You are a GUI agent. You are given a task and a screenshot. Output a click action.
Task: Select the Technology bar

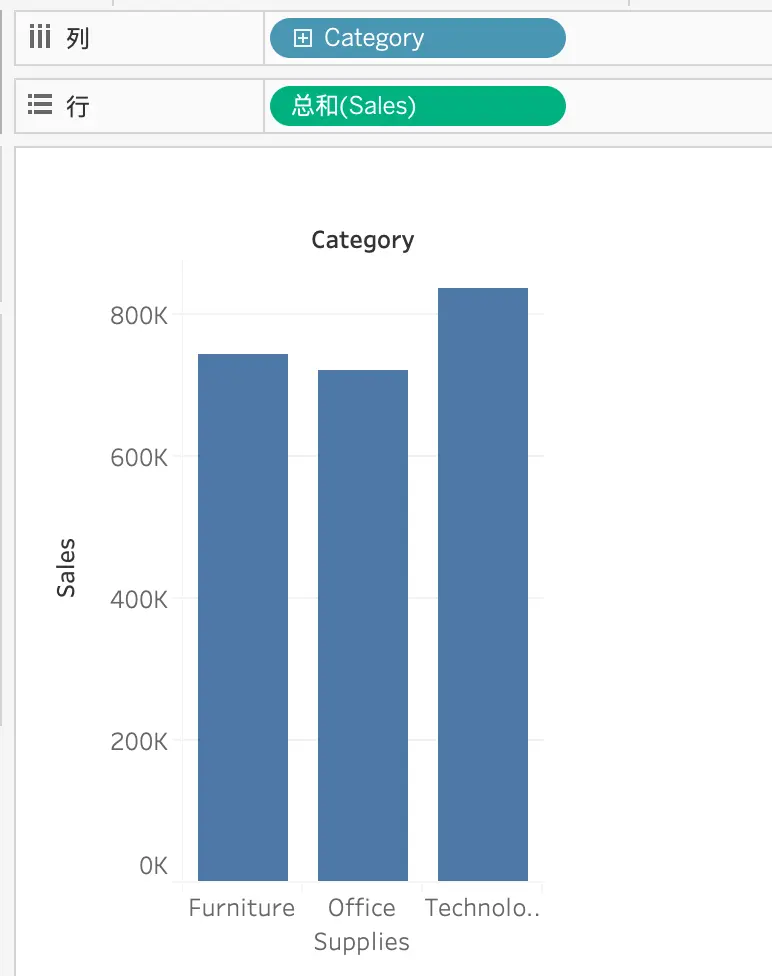pyautogui.click(x=483, y=584)
